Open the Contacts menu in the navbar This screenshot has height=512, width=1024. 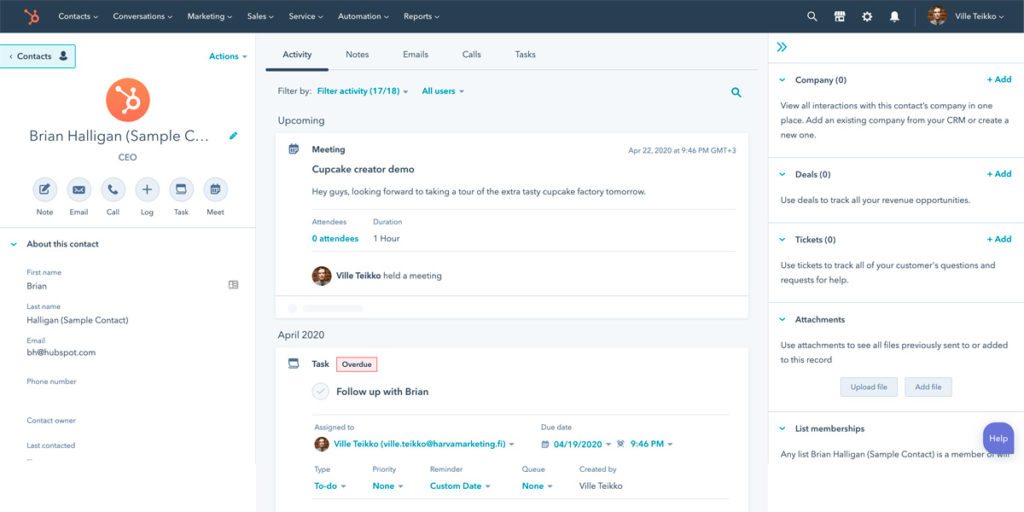[x=78, y=16]
